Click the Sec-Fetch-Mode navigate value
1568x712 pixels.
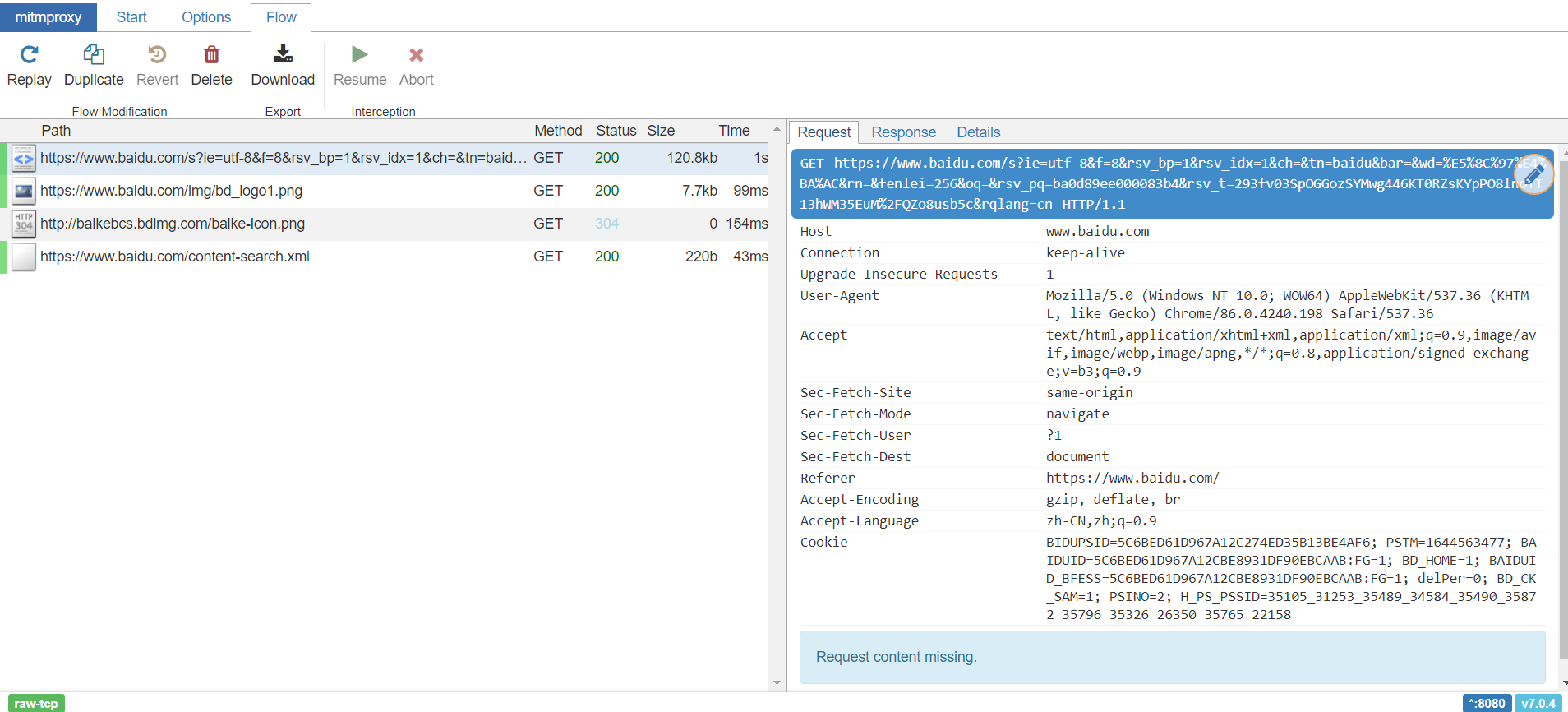point(1077,414)
